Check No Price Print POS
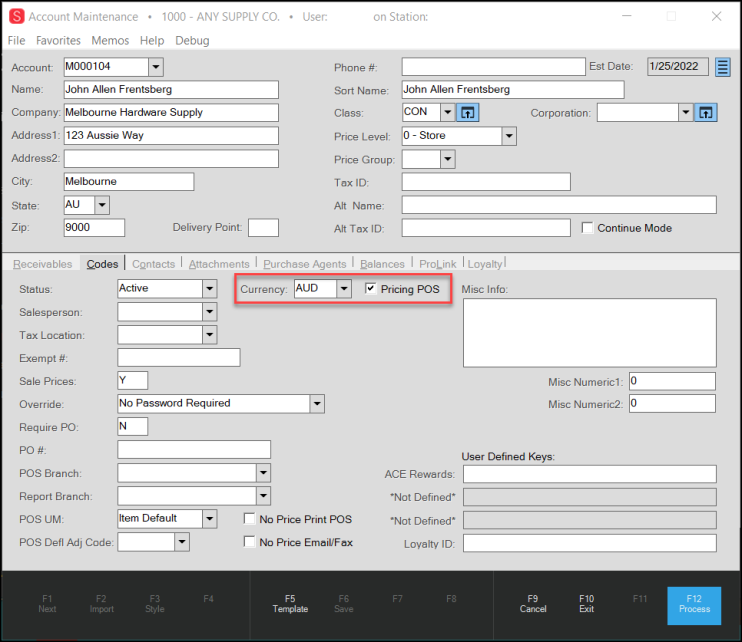 [249, 519]
